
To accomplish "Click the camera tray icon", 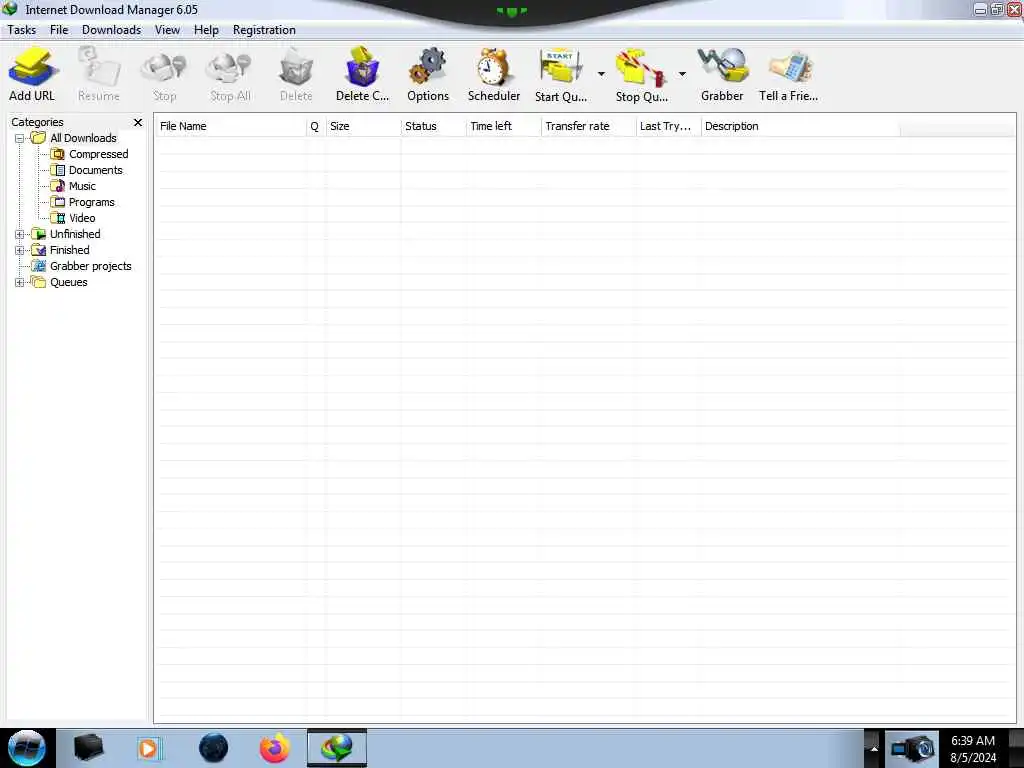I will coord(912,748).
